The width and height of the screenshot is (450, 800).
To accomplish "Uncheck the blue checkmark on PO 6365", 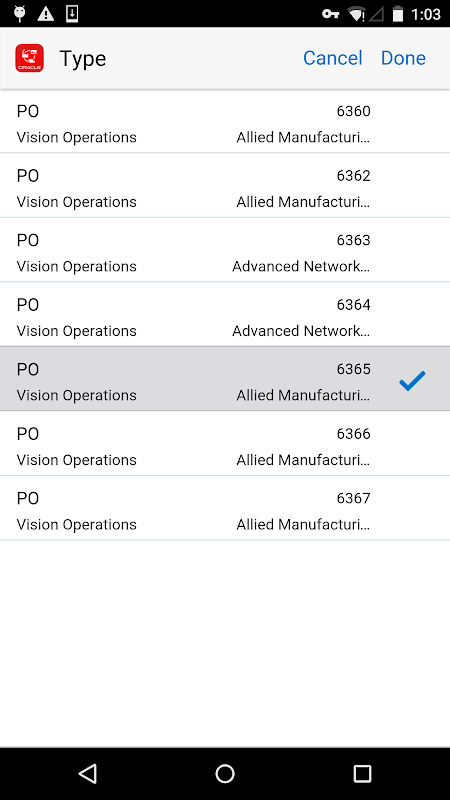I will (412, 381).
